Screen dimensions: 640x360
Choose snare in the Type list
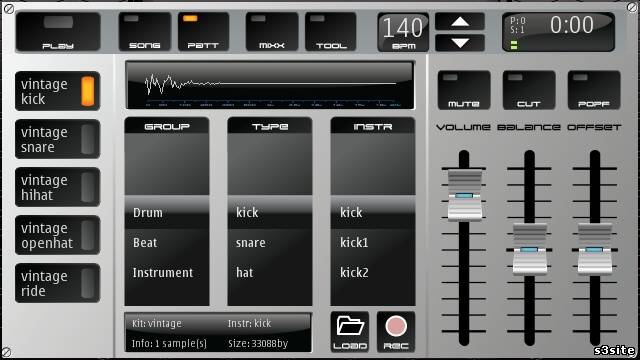tap(269, 242)
